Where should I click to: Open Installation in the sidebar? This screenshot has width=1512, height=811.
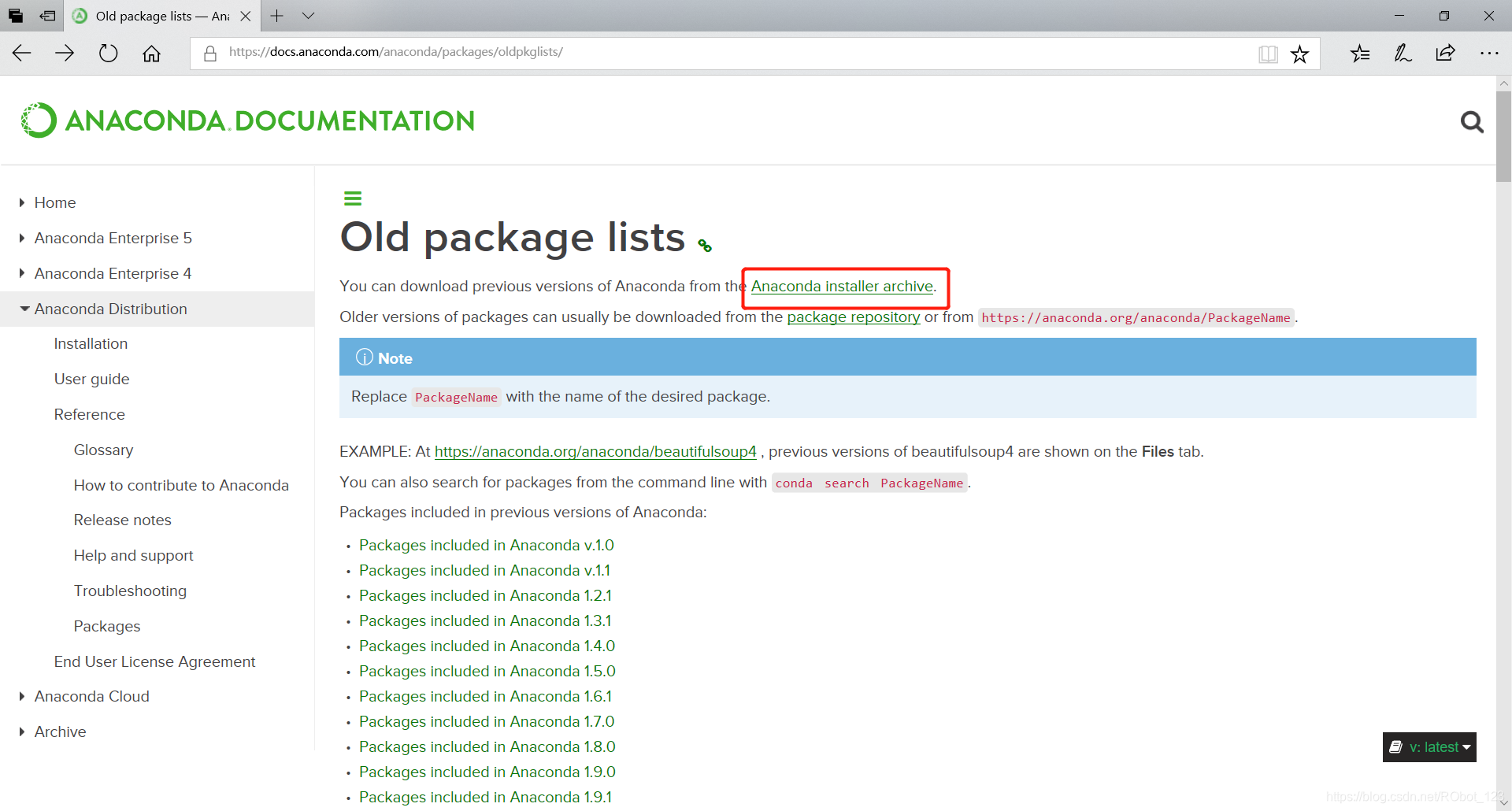[x=91, y=343]
